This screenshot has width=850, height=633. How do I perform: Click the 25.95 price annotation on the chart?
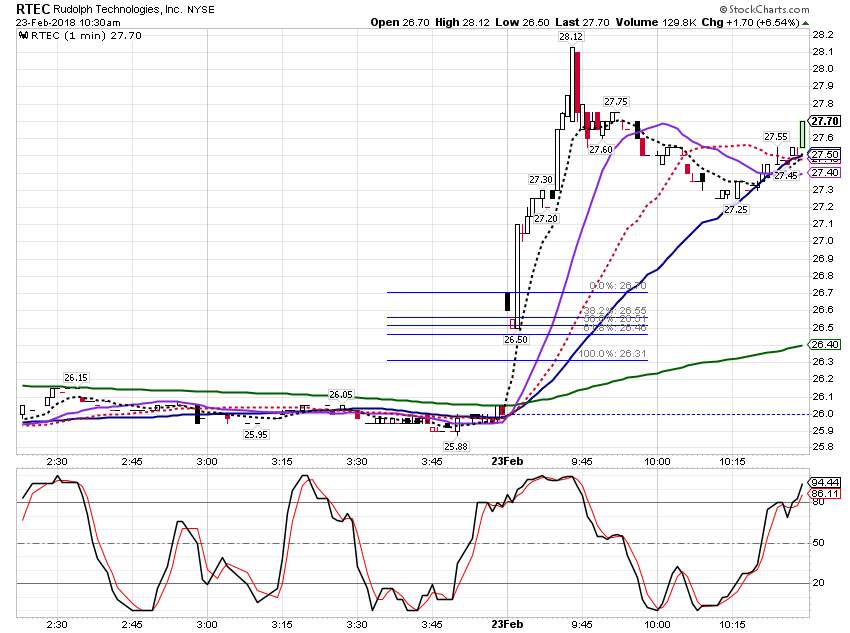click(255, 434)
